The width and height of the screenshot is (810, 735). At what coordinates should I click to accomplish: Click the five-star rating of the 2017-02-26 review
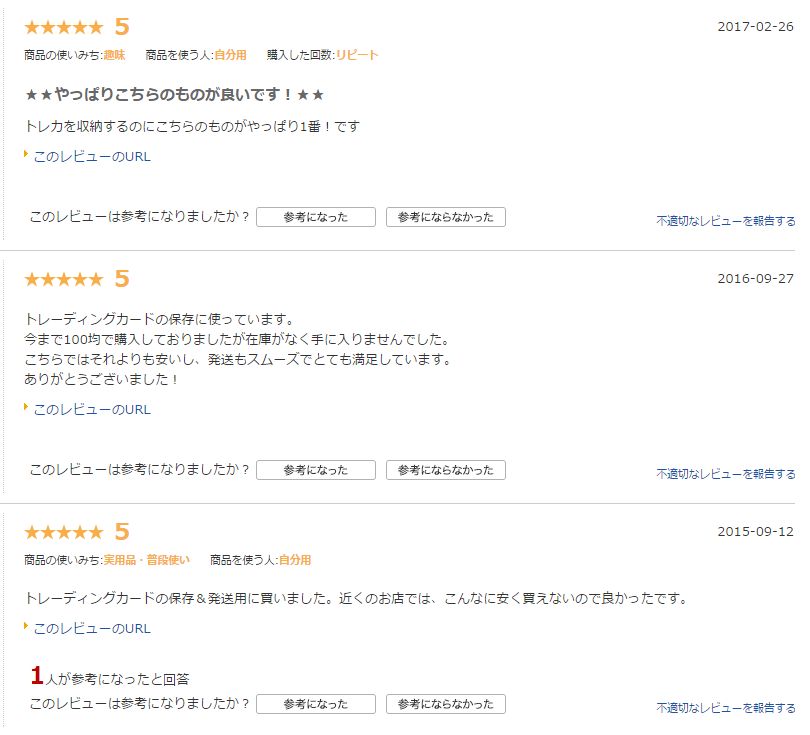[63, 27]
